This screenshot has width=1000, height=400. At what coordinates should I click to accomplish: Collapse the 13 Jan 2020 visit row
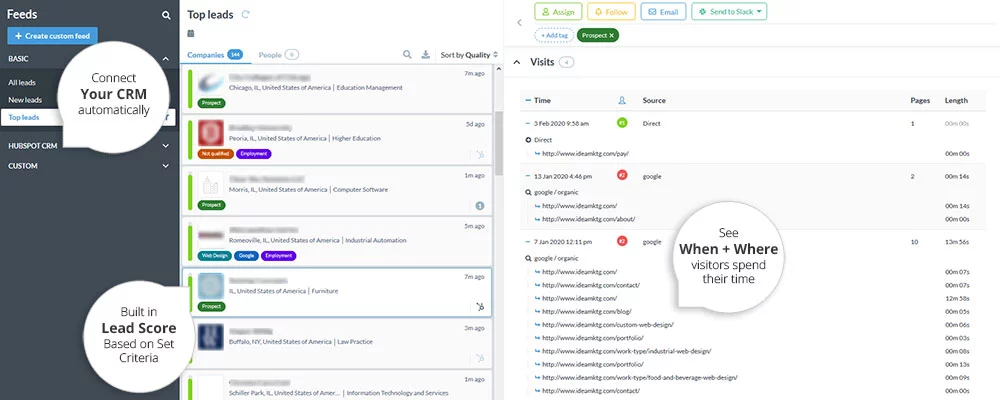click(x=528, y=175)
